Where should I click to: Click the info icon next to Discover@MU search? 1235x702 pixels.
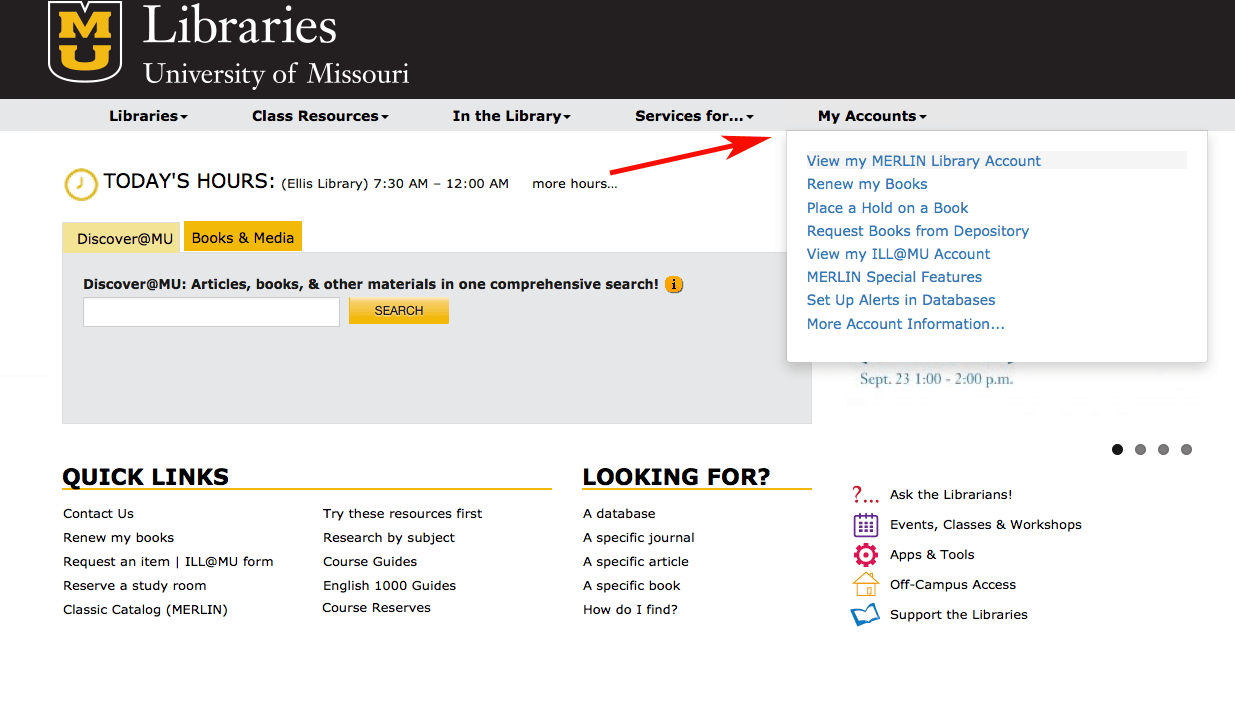click(x=674, y=284)
